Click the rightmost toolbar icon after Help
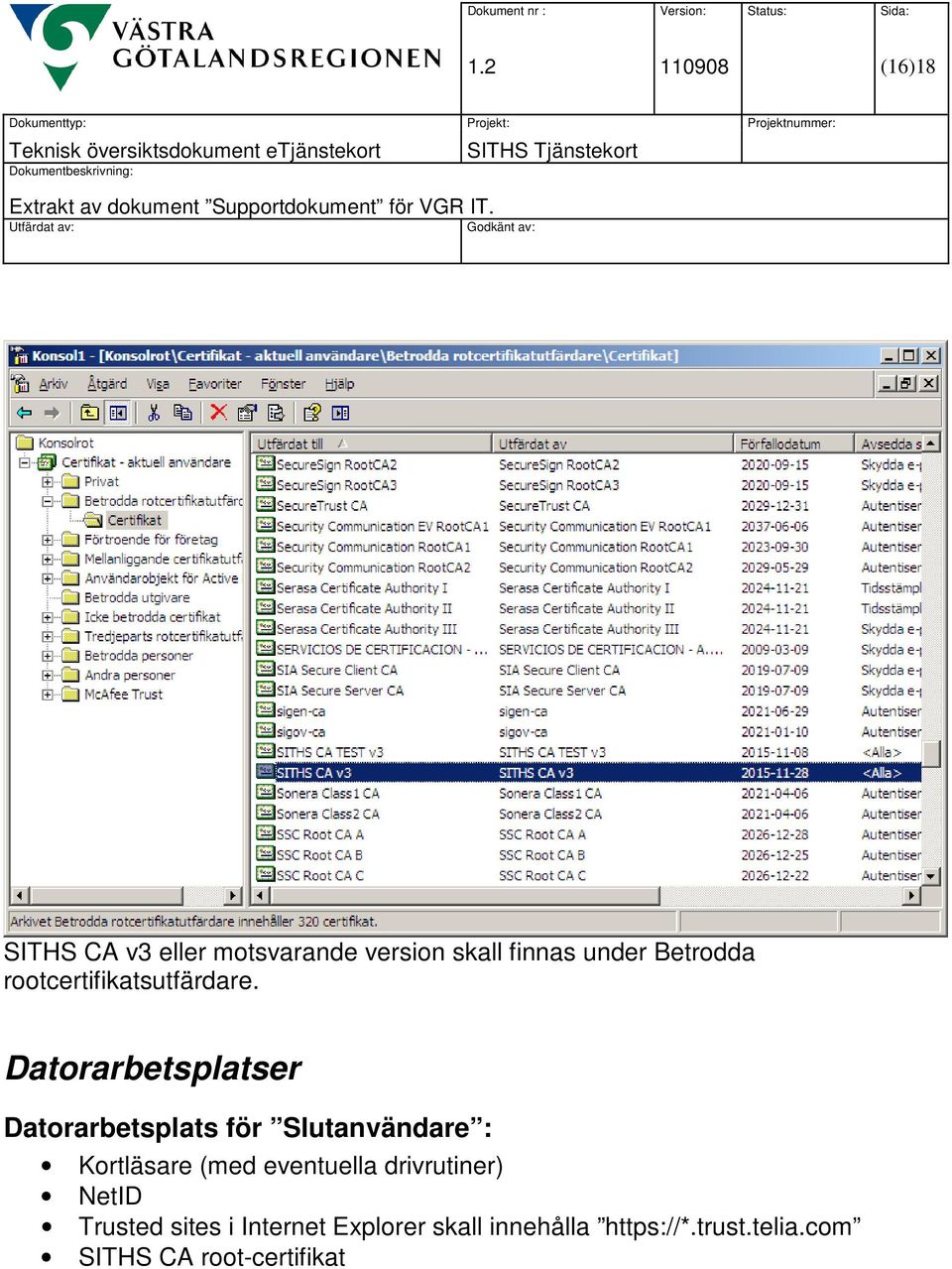This screenshot has width=952, height=1269. tap(340, 412)
